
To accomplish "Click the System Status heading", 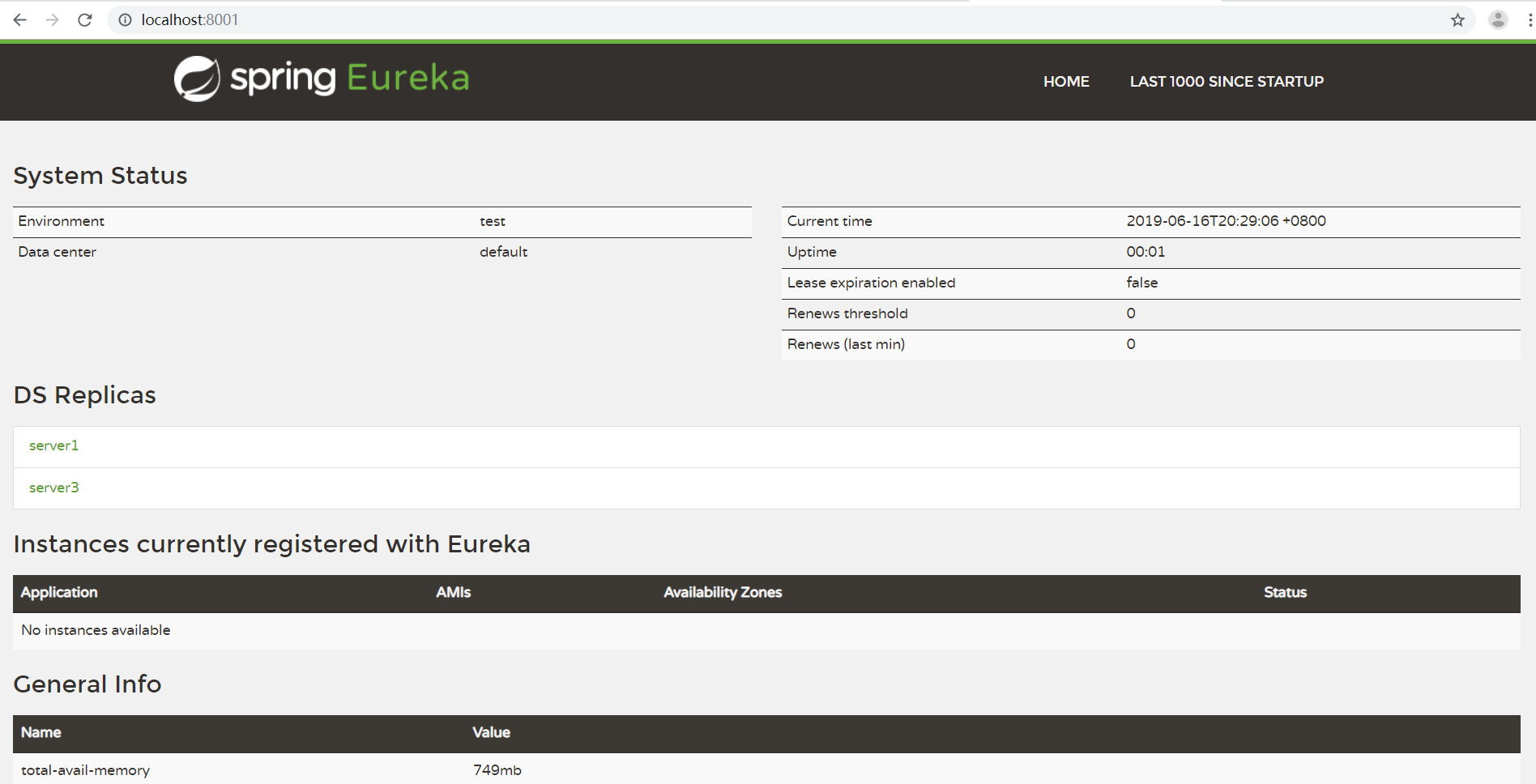I will click(100, 176).
